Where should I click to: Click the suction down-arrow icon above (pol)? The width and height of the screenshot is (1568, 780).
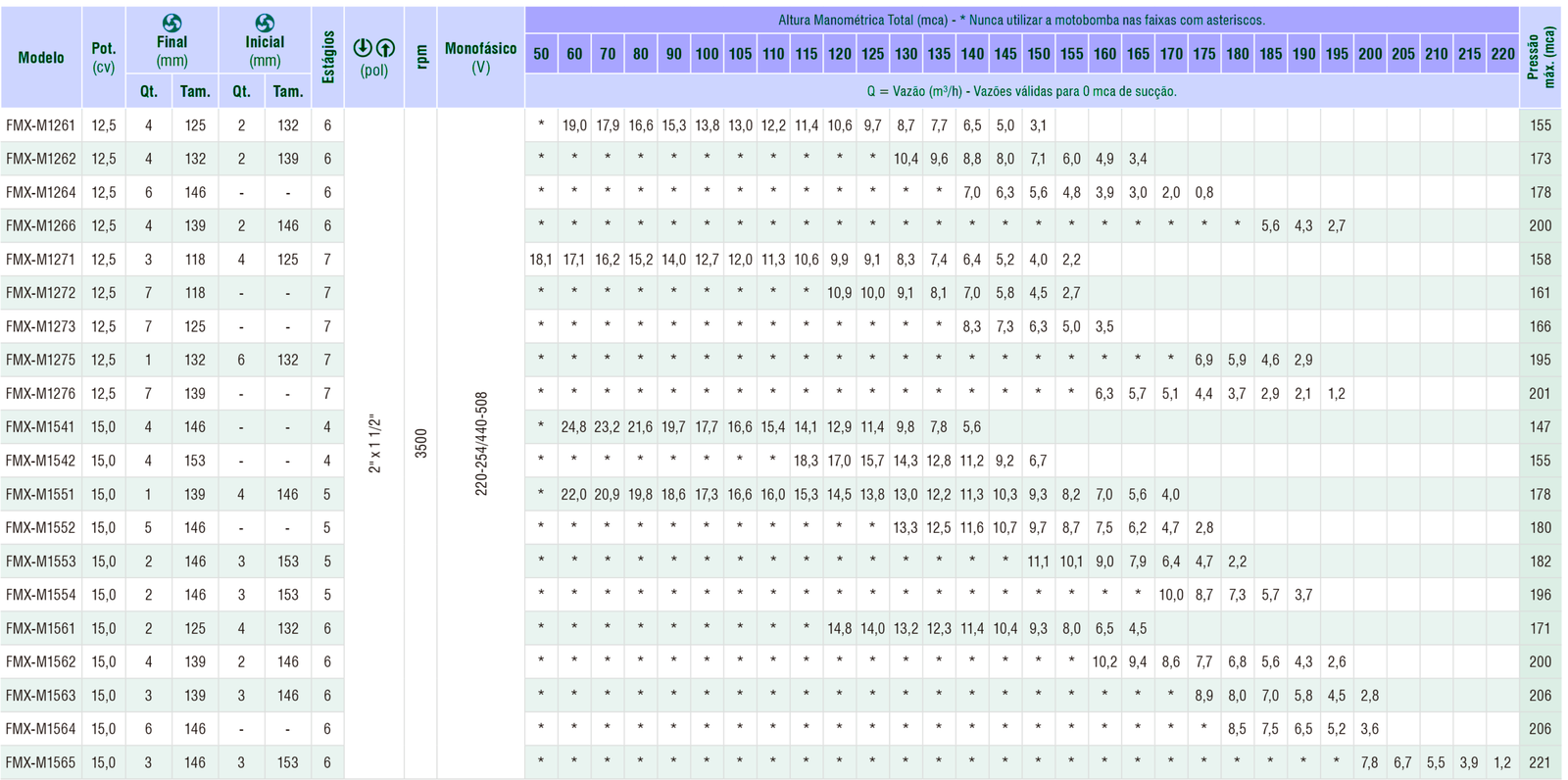pos(362,47)
